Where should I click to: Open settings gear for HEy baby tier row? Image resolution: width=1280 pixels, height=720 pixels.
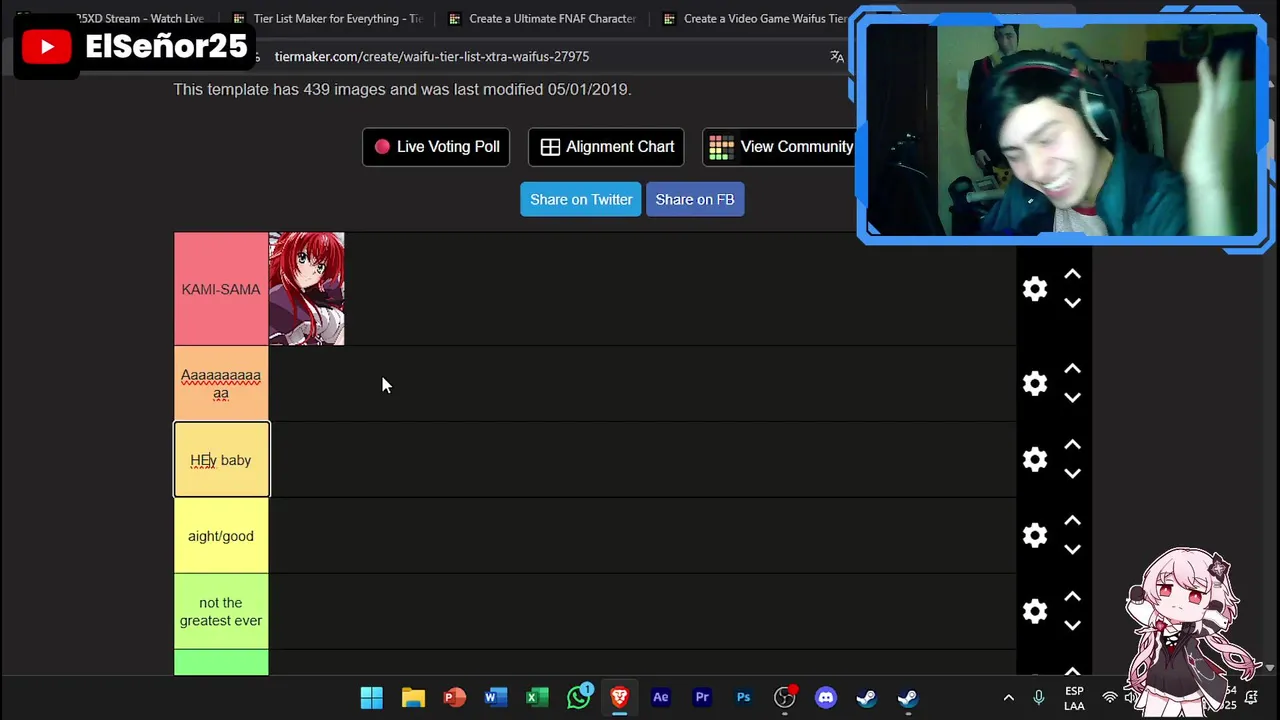click(x=1035, y=460)
